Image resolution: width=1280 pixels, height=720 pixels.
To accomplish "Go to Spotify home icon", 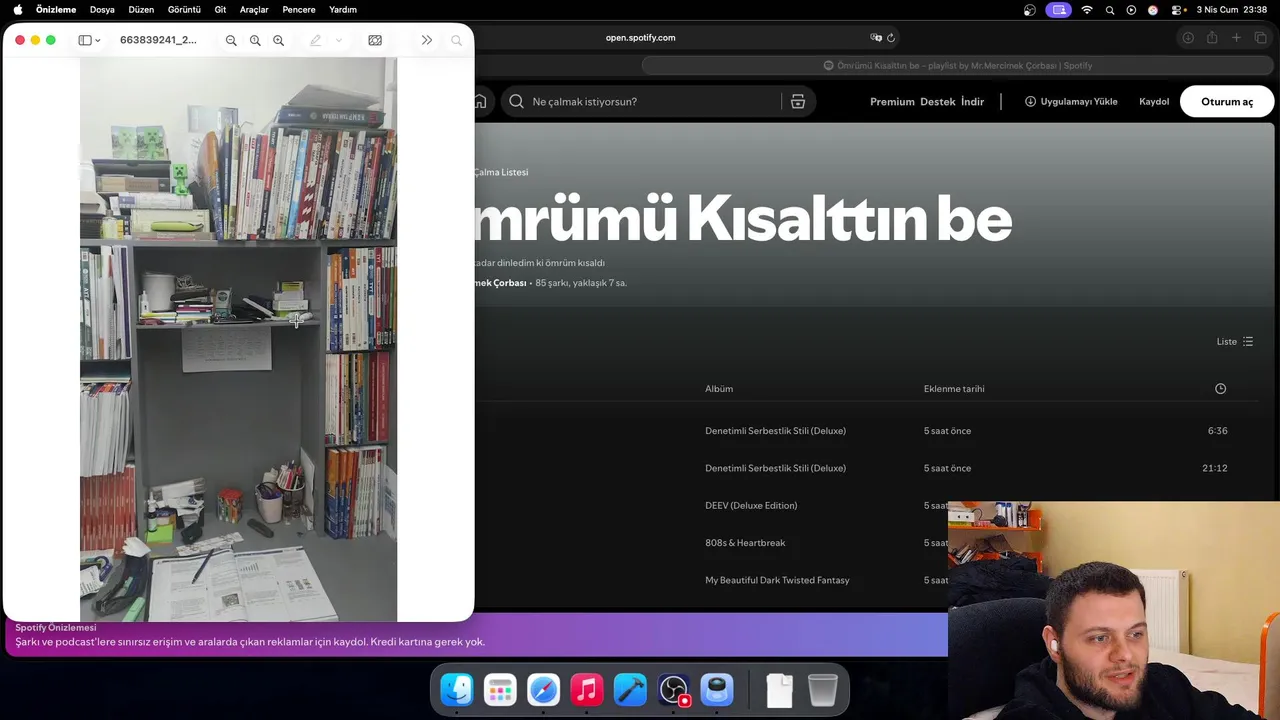I will point(480,101).
